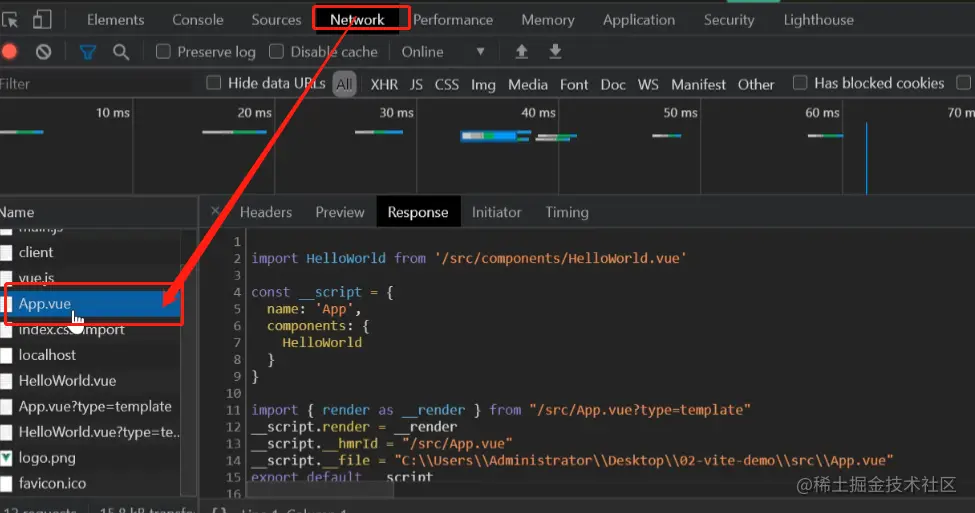Image resolution: width=975 pixels, height=513 pixels.
Task: Open the Online throttling dropdown
Action: pos(443,52)
